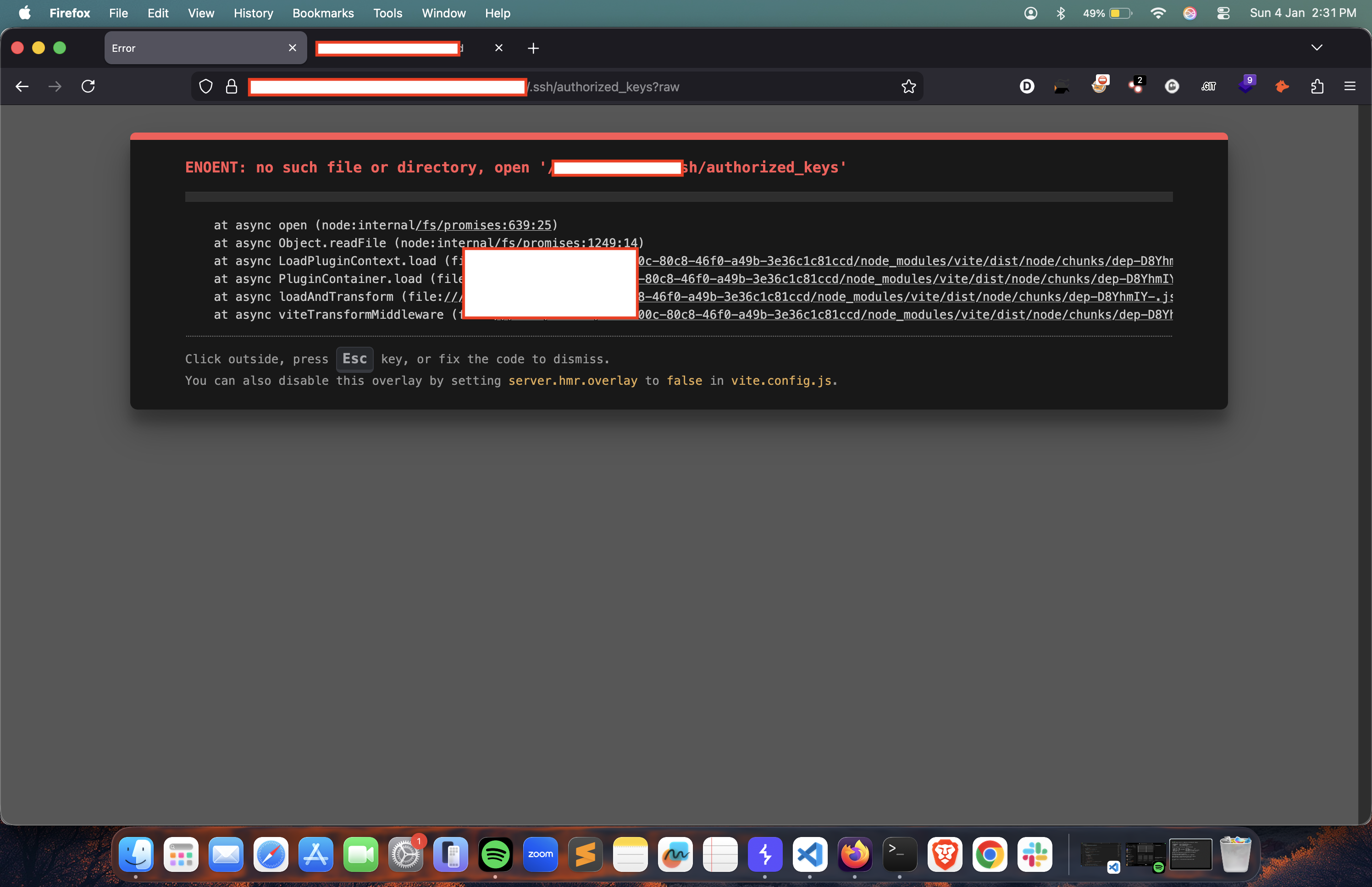
Task: Click the vite.config.js text
Action: point(781,381)
